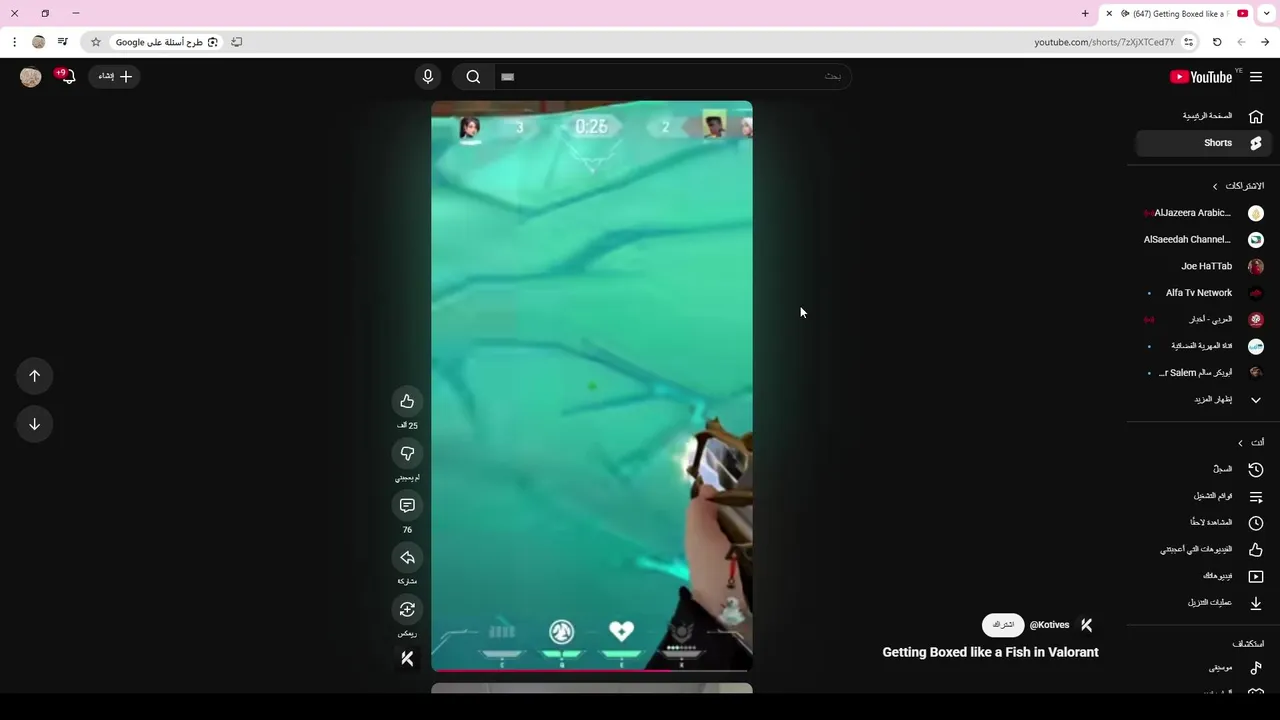
Task: Open Google Lens ask button in address bar
Action: pos(166,42)
